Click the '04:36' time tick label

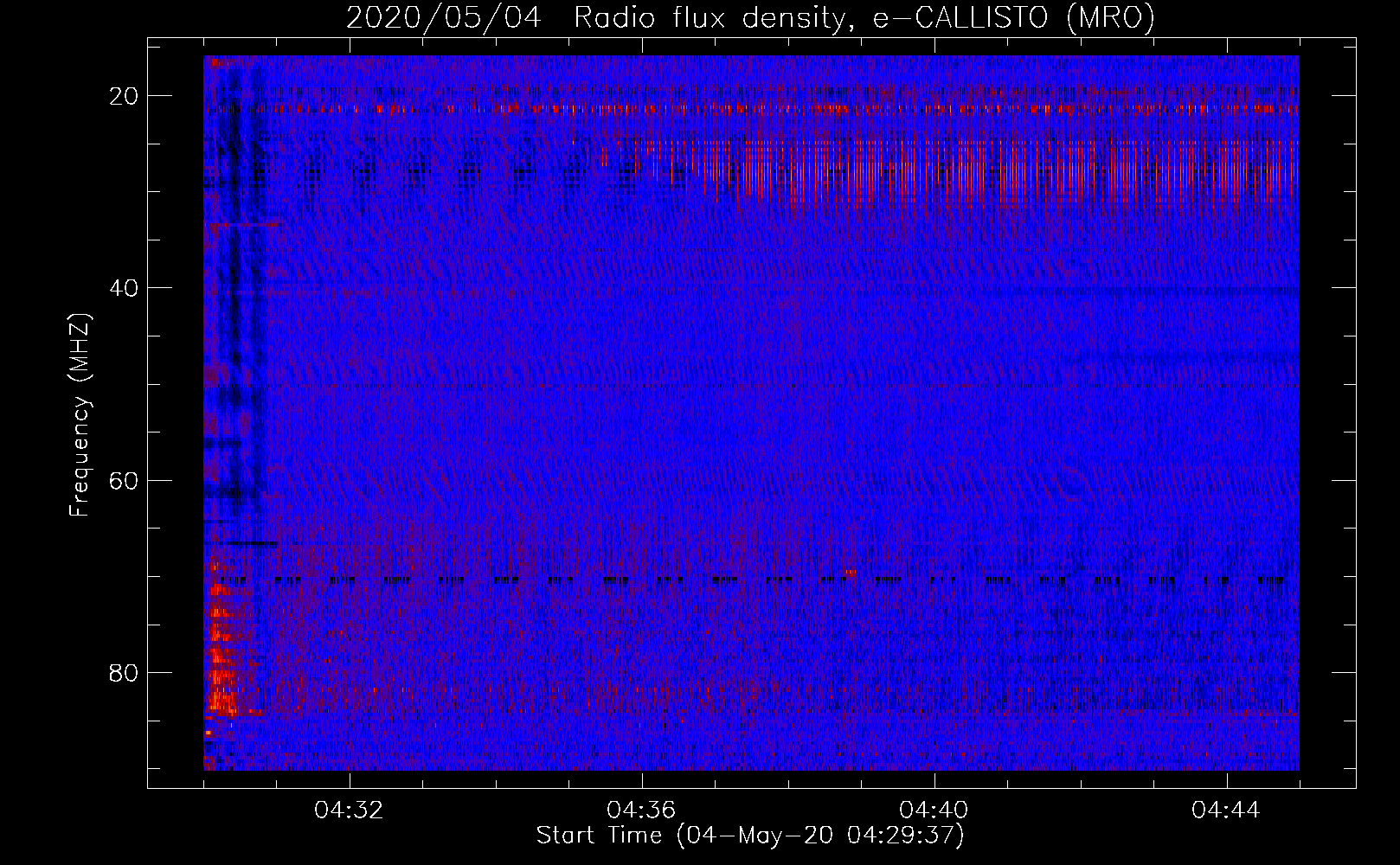[641, 811]
